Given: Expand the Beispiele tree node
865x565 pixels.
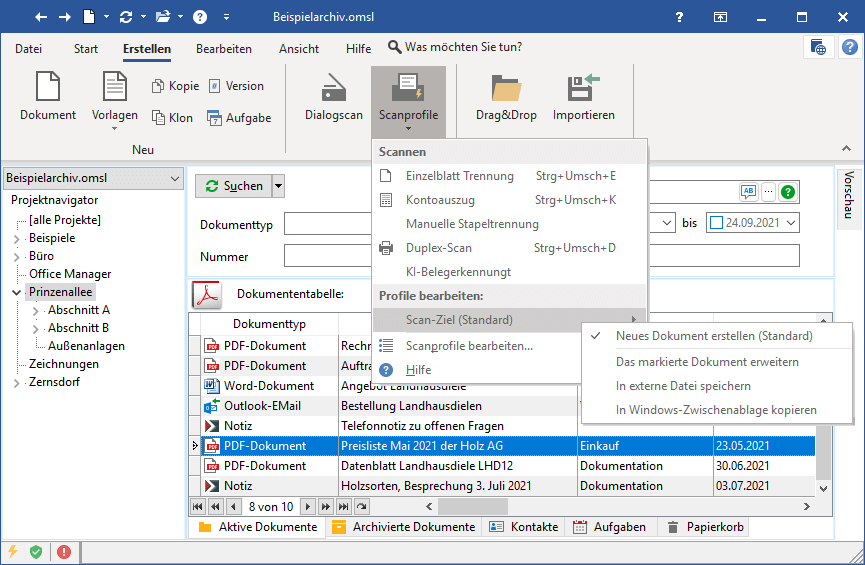Looking at the screenshot, I should (16, 239).
